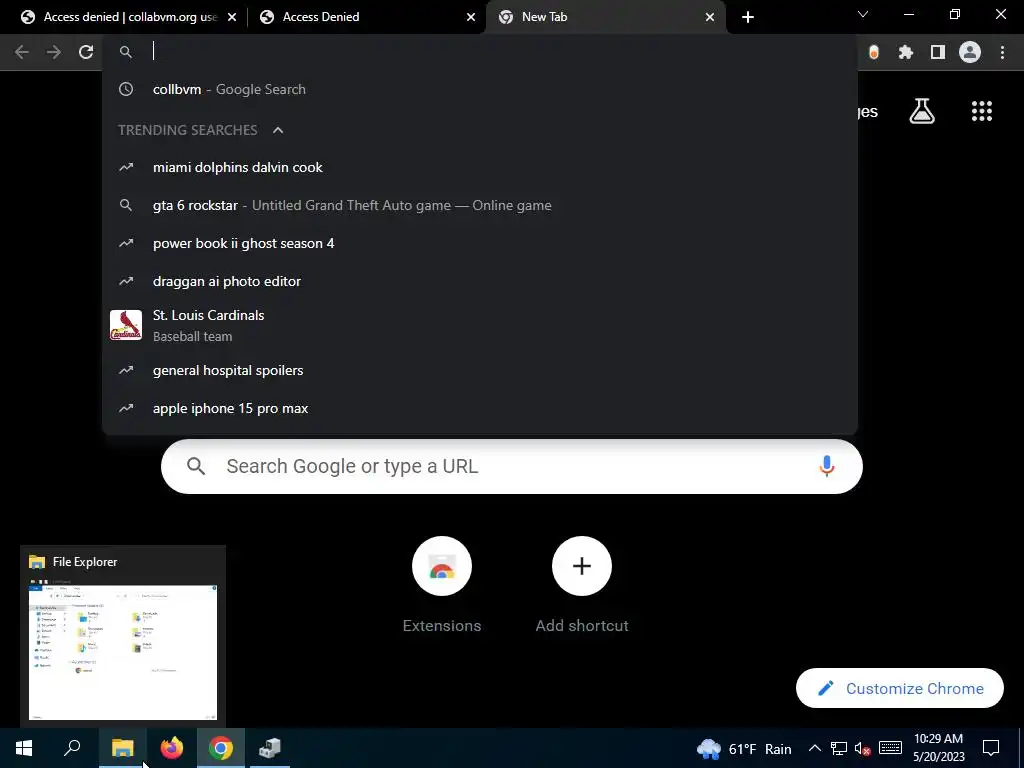1024x768 pixels.
Task: Toggle the side panel icon
Action: (x=938, y=52)
